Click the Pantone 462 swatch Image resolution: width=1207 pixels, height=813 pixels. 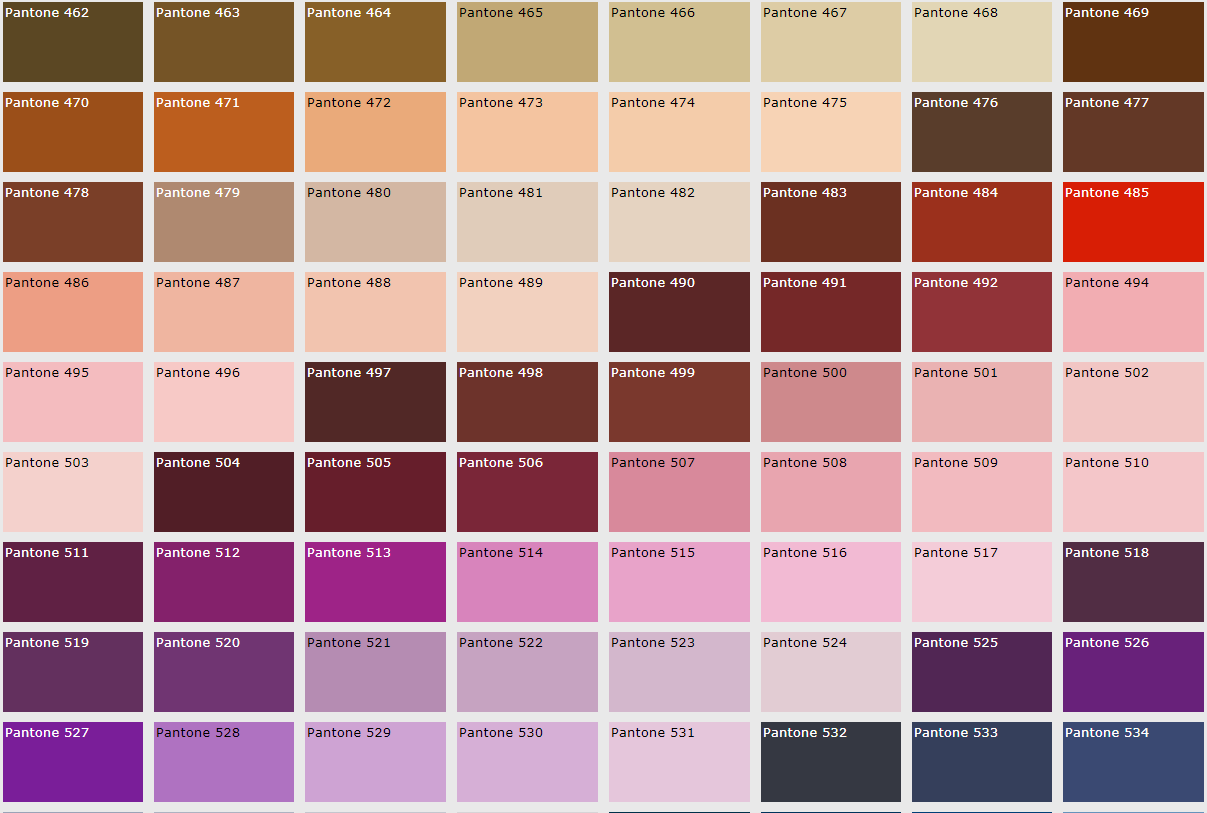73,42
